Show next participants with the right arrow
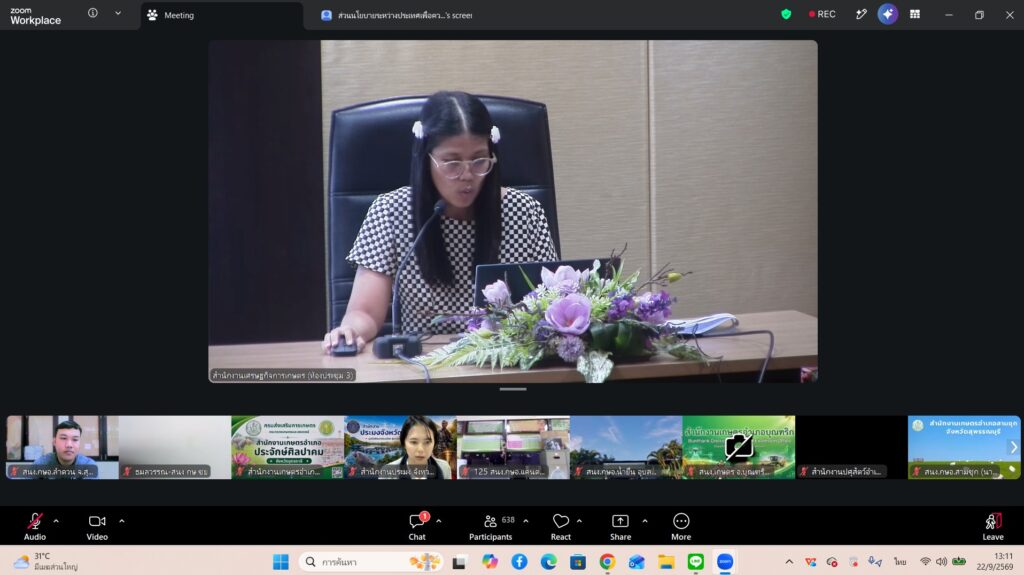1024x575 pixels. [x=1014, y=448]
